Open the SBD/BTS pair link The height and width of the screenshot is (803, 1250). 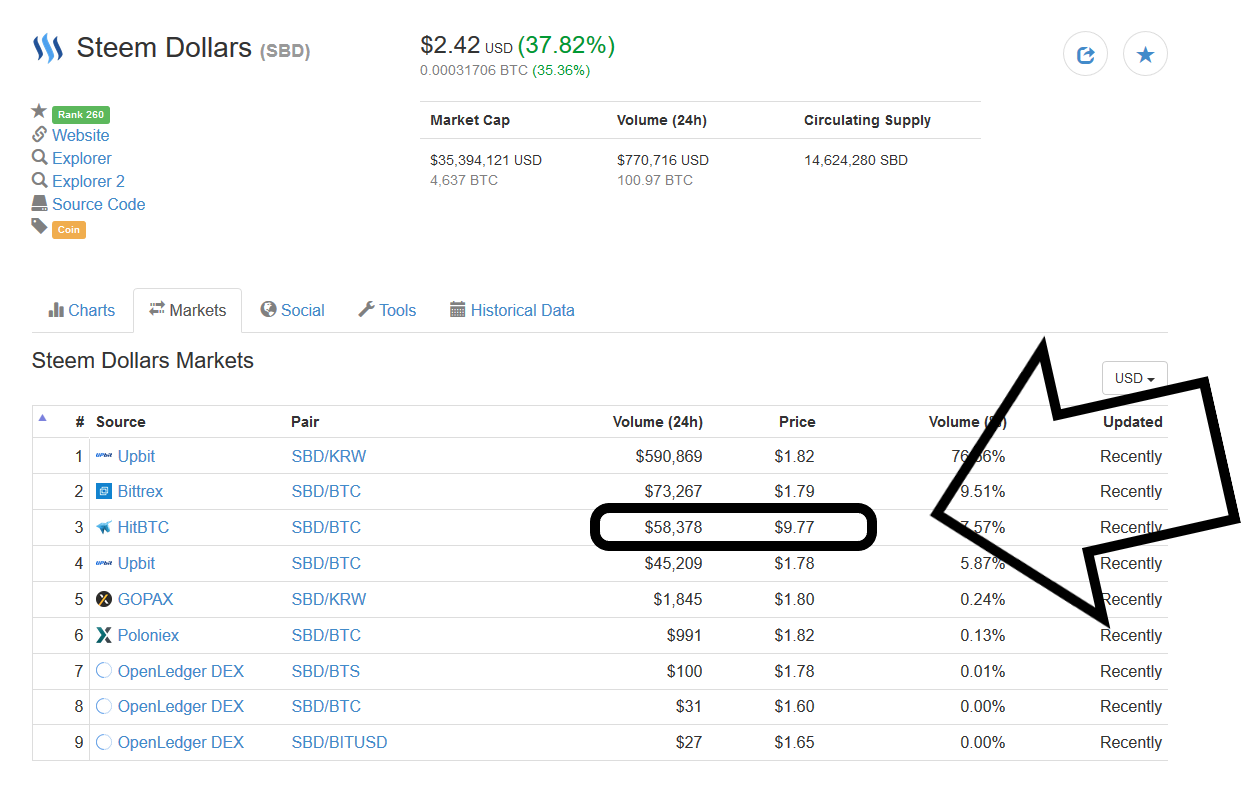coord(326,671)
